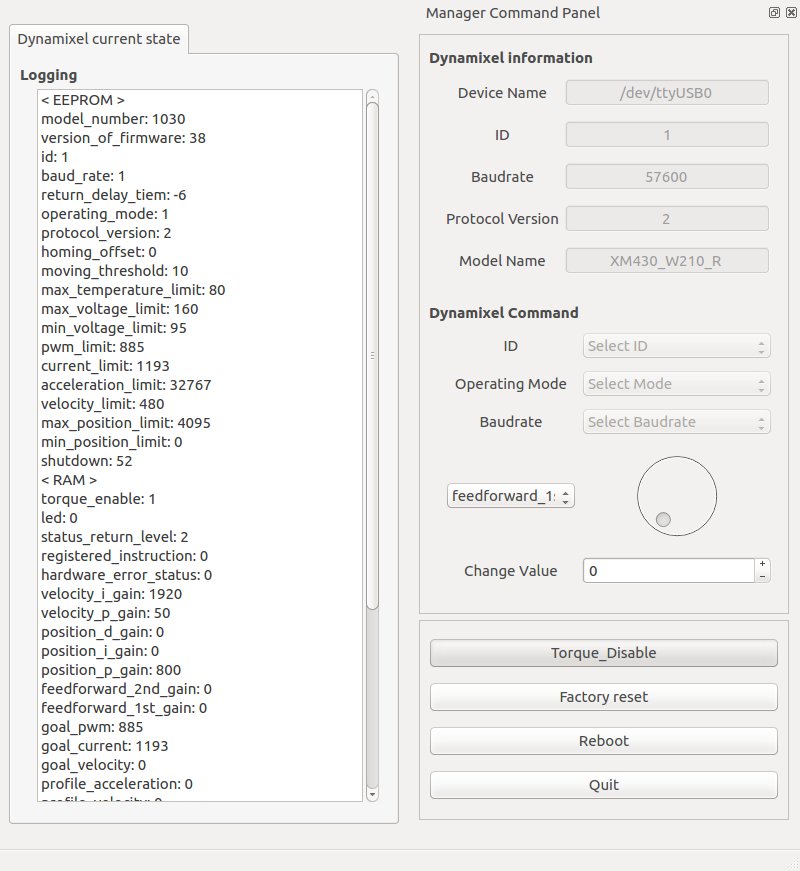
Task: Click log line 'max_temperature_limit: 80'
Action: 133,290
